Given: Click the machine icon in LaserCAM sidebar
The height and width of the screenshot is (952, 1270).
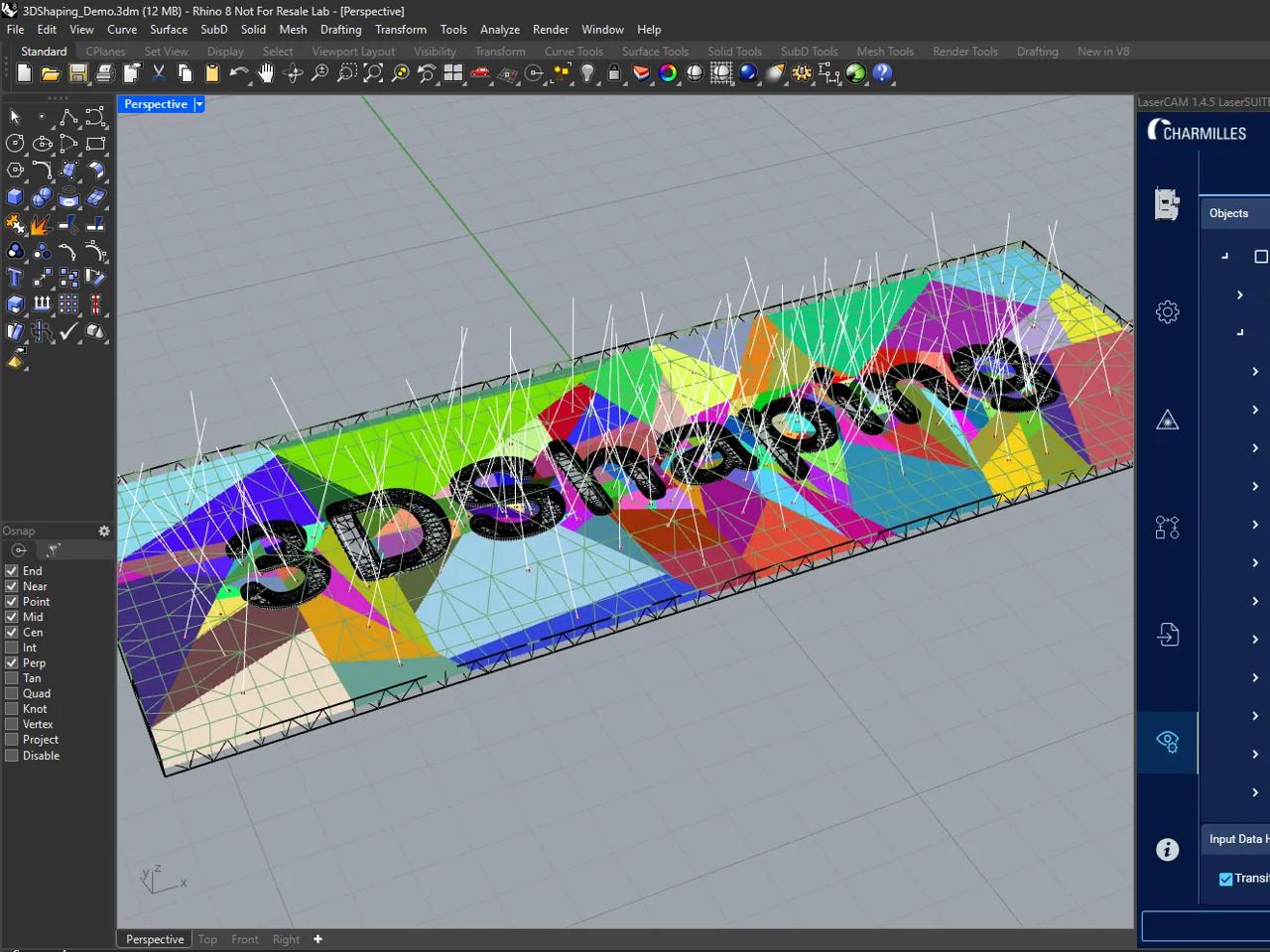Looking at the screenshot, I should click(1168, 204).
